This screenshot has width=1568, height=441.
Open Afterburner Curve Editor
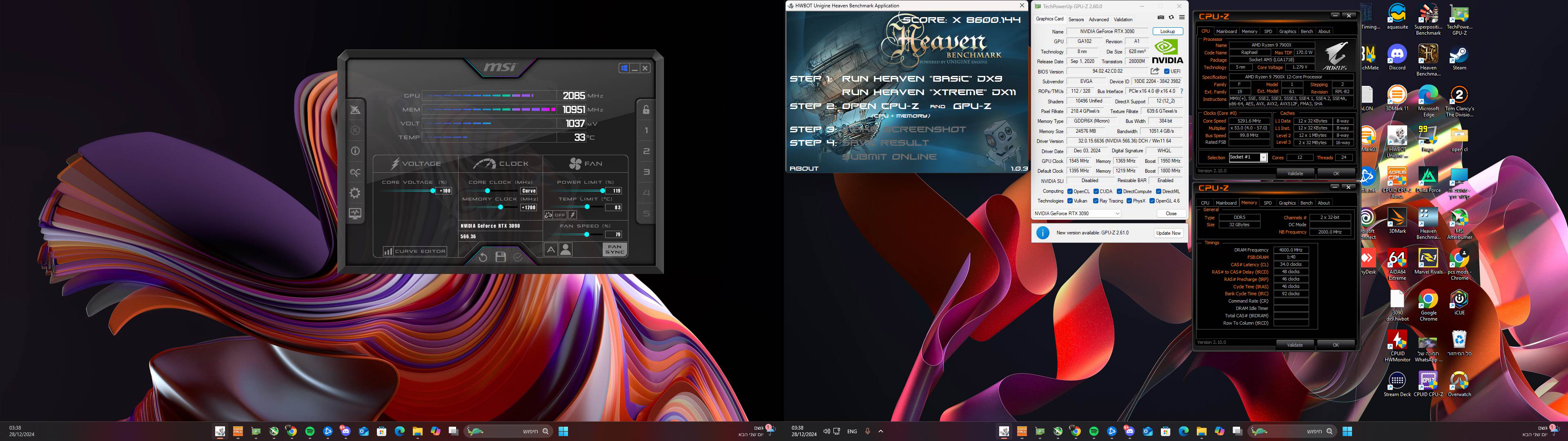[414, 251]
